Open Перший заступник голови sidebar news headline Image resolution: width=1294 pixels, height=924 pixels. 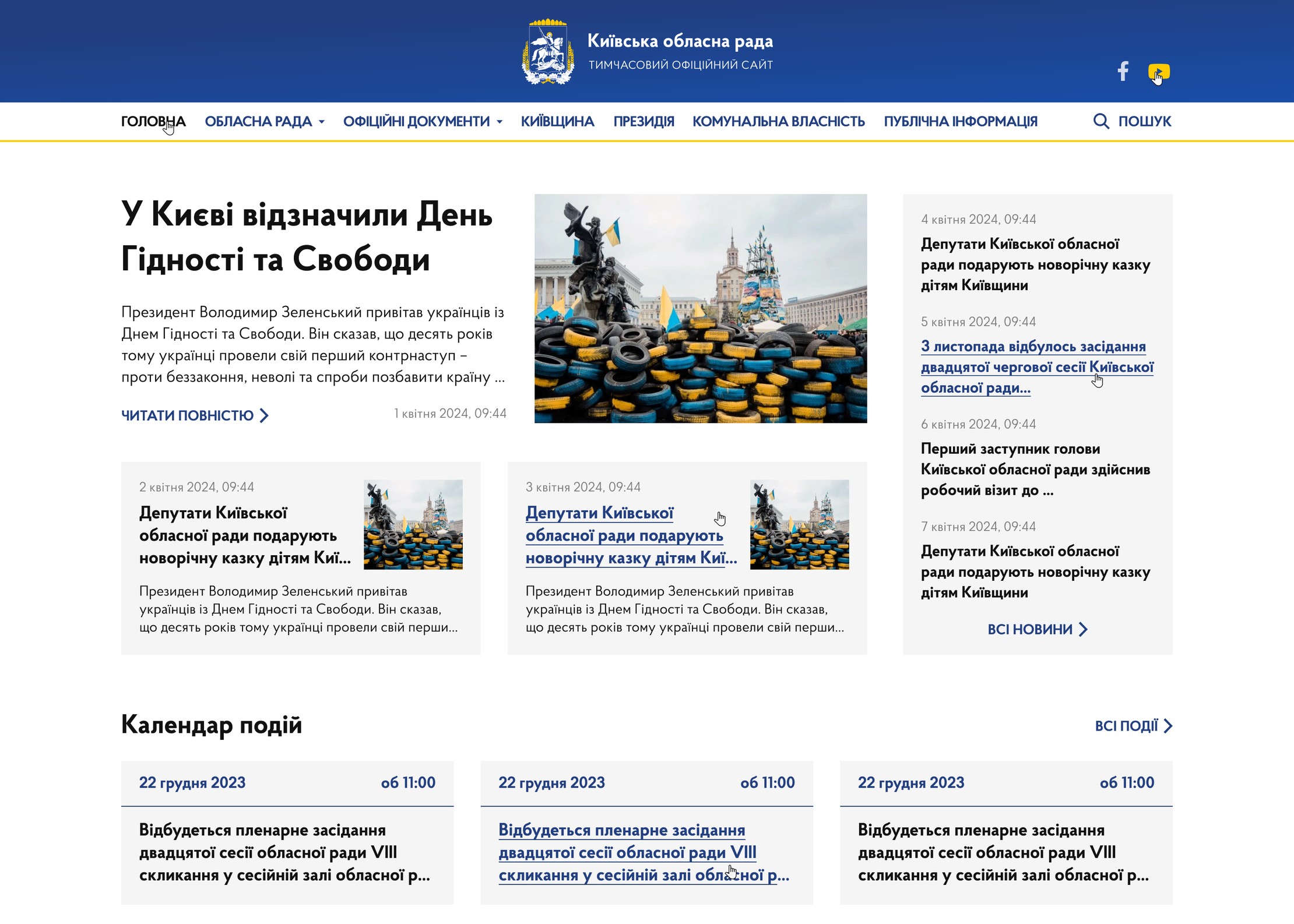(1035, 470)
